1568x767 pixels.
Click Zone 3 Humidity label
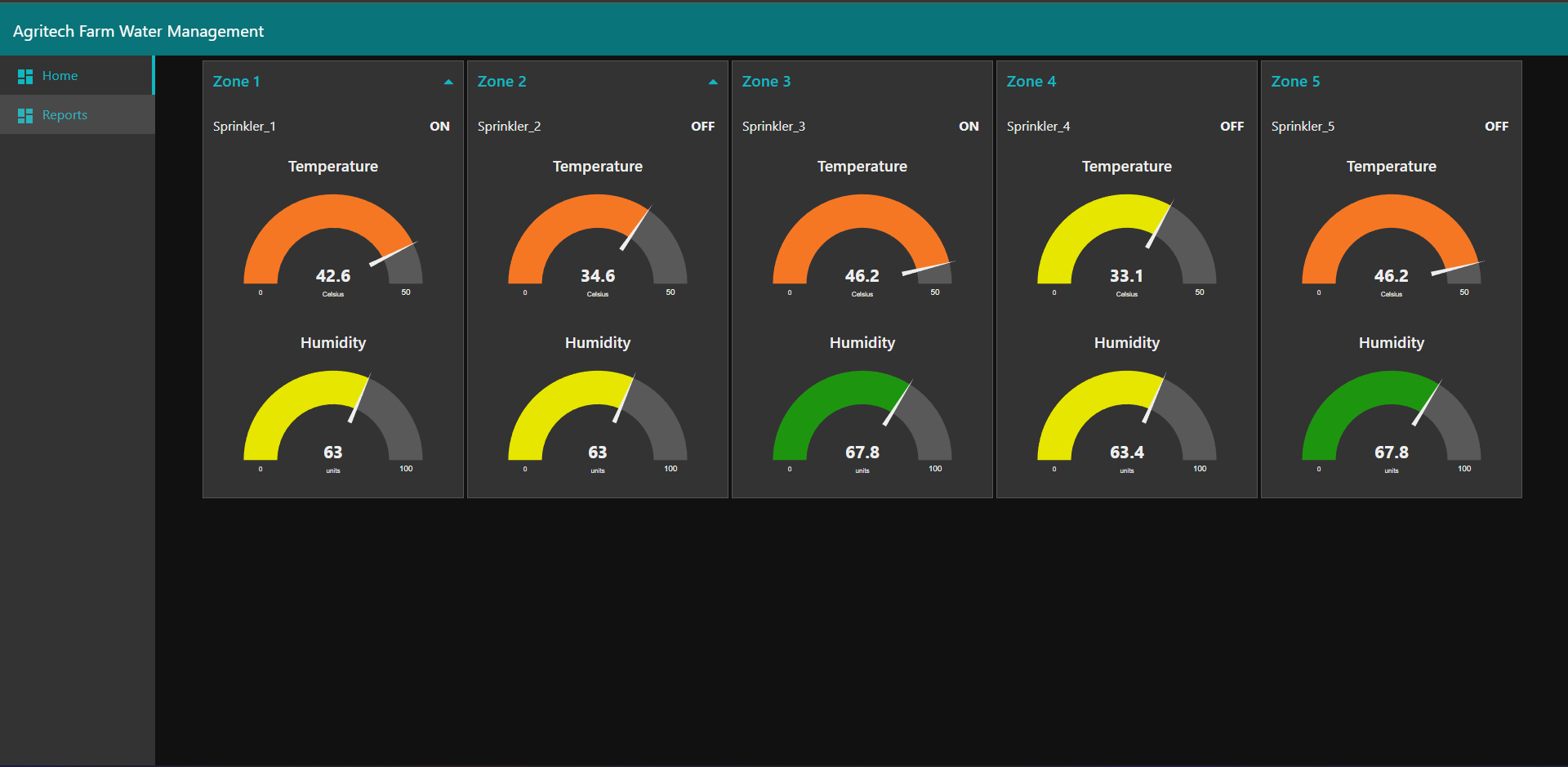[862, 343]
